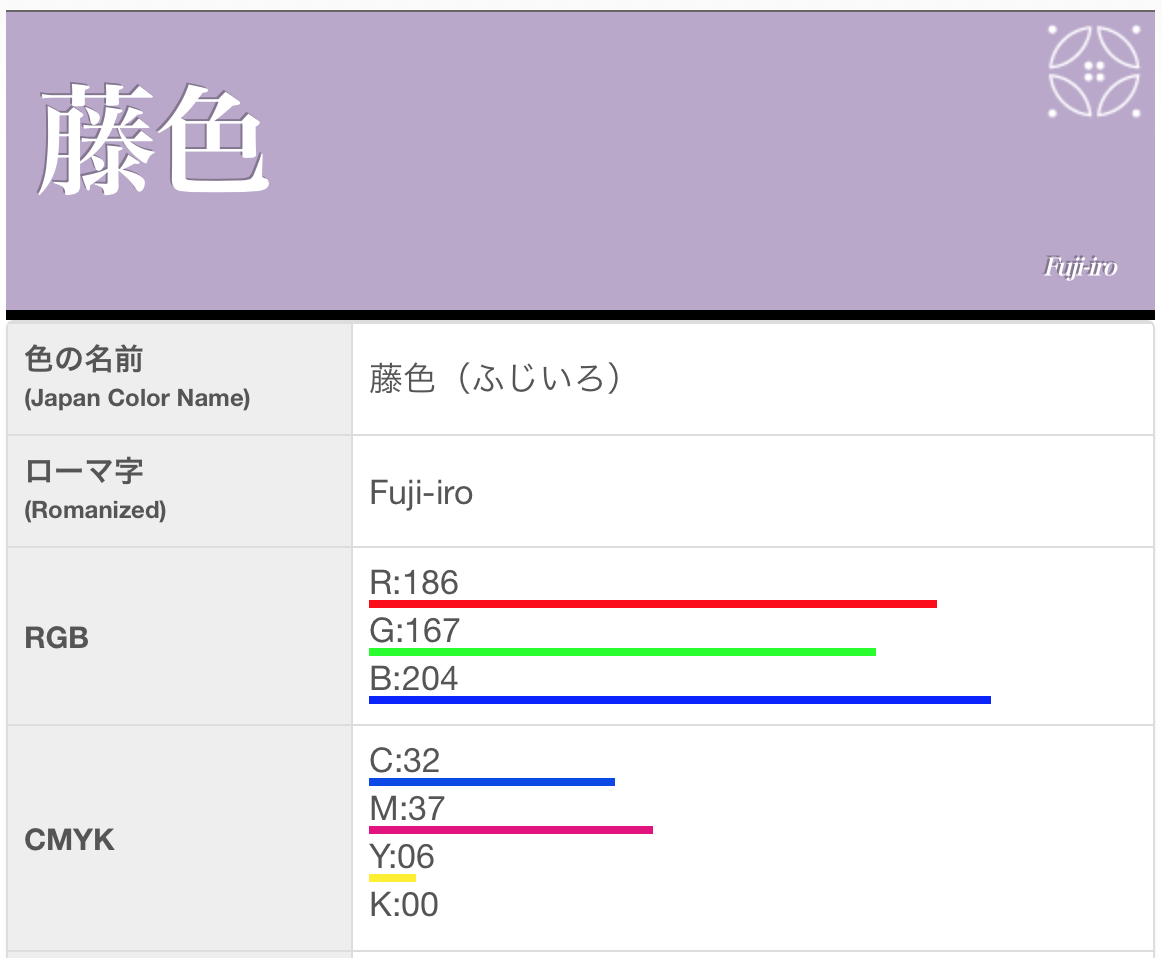The height and width of the screenshot is (958, 1162).
Task: Click the B:204 value label
Action: pyautogui.click(x=414, y=679)
